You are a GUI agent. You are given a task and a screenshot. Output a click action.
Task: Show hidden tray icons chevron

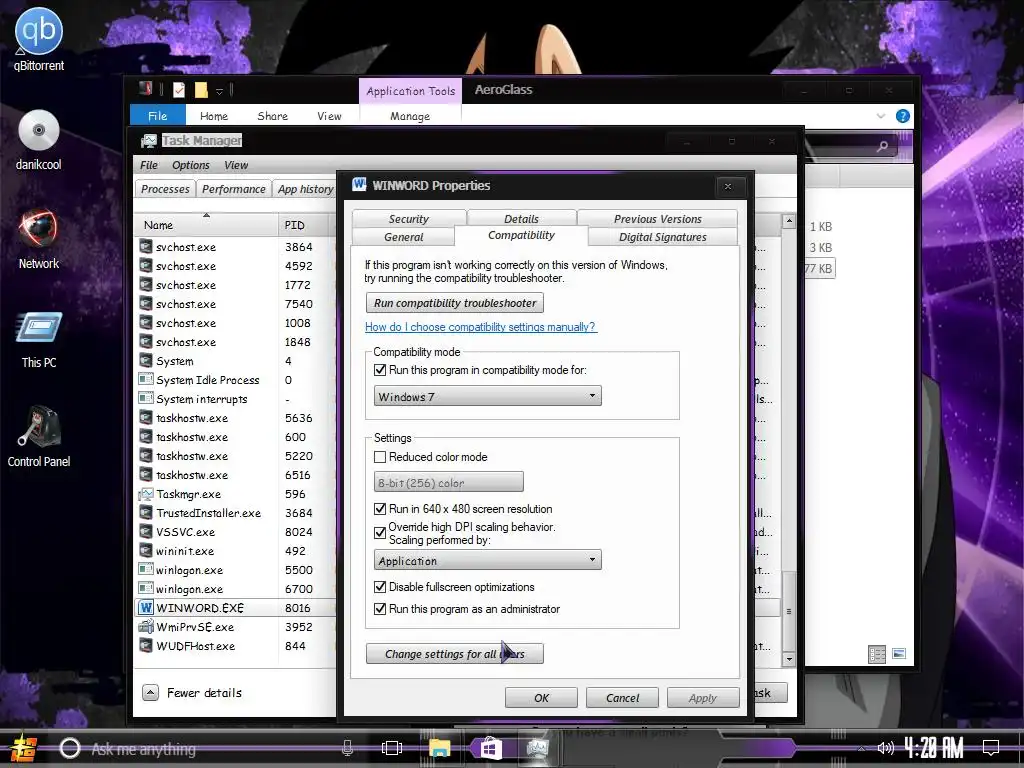[x=861, y=748]
